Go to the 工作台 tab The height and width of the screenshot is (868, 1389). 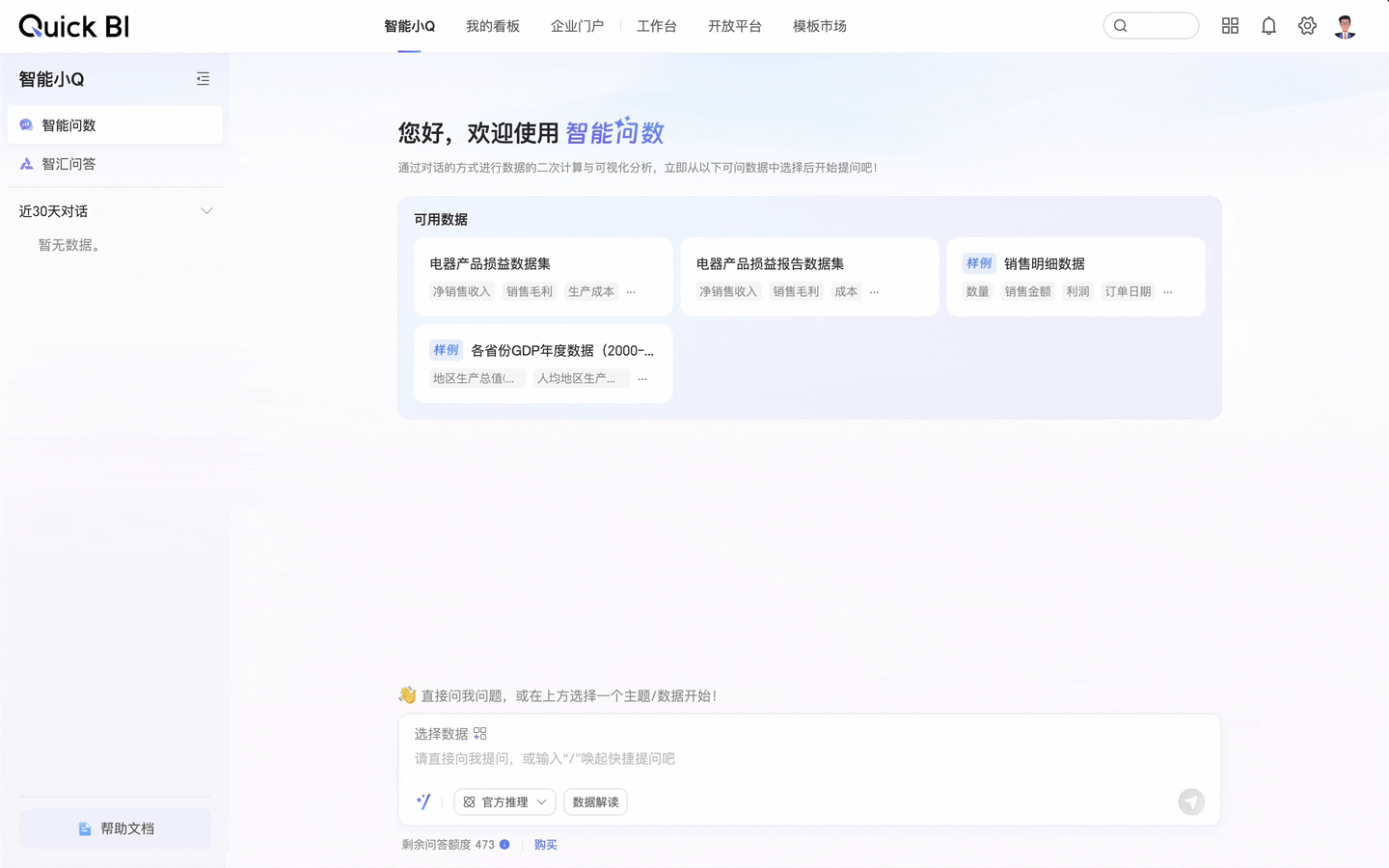pos(656,26)
